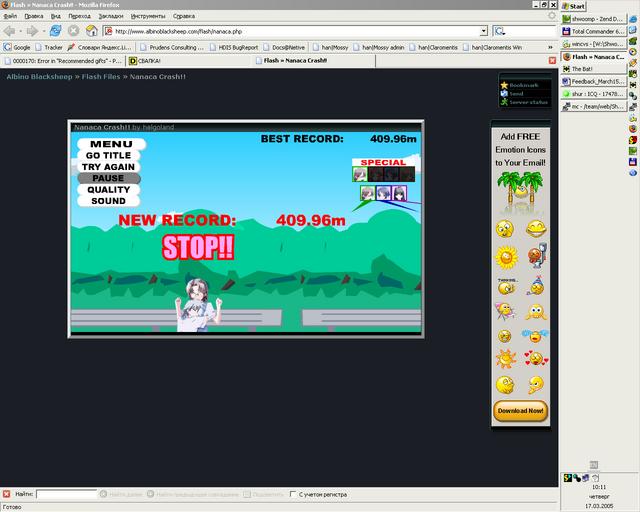The image size is (640, 512).
Task: Show more bookmarks with chevron
Action: pos(550,47)
